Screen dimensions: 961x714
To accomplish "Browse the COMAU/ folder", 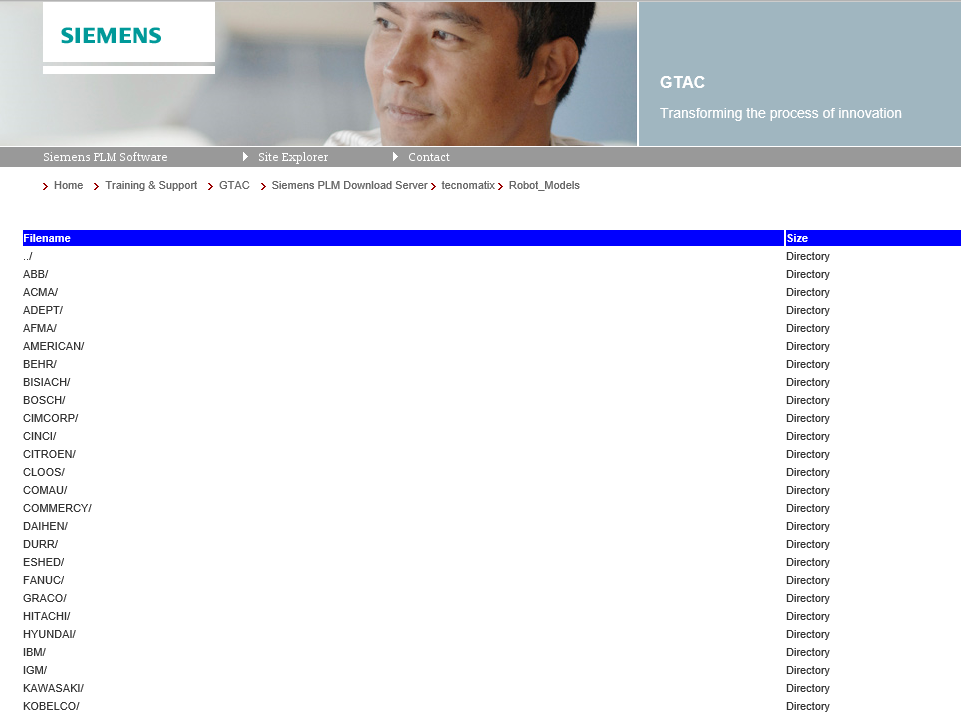I will pos(45,491).
